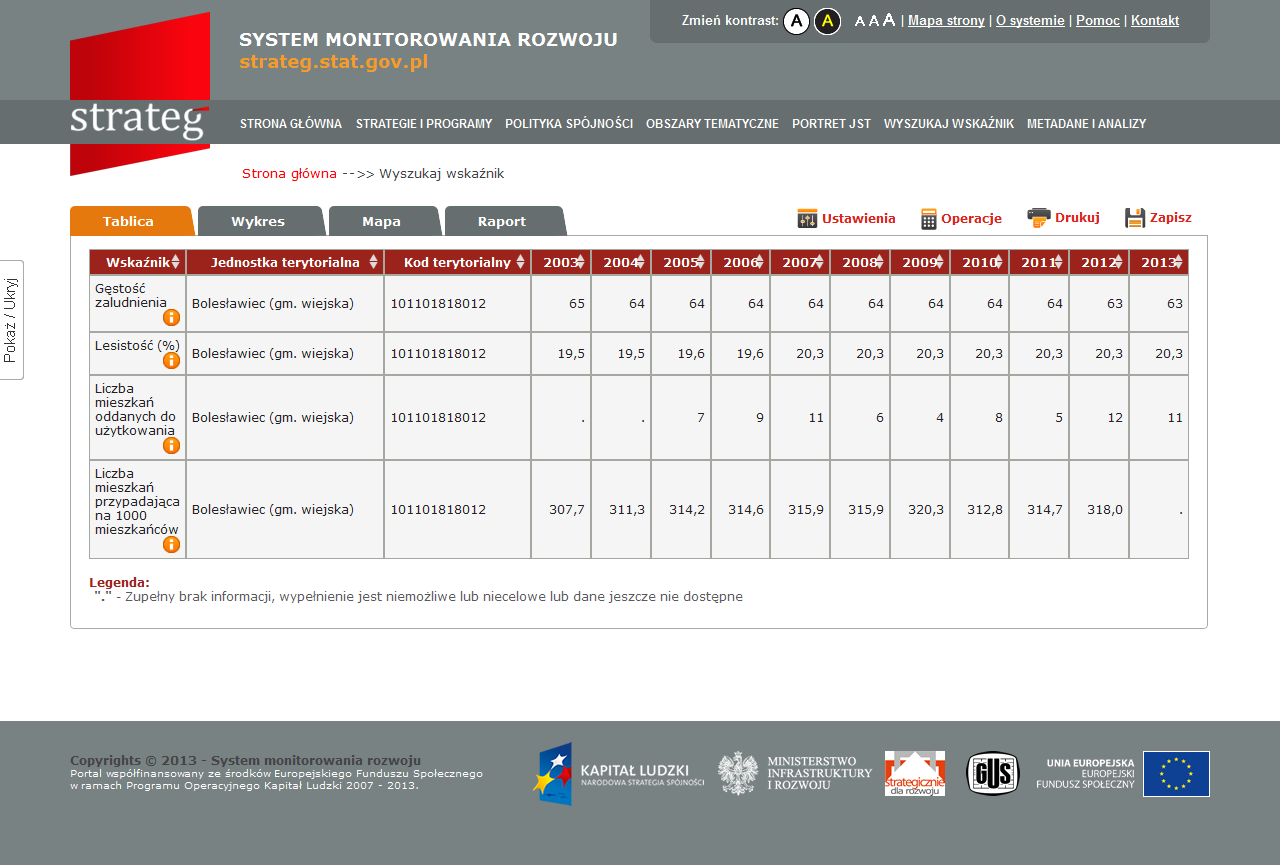Viewport: 1280px width, 865px height.
Task: Sort by 2007 column
Action: click(800, 262)
